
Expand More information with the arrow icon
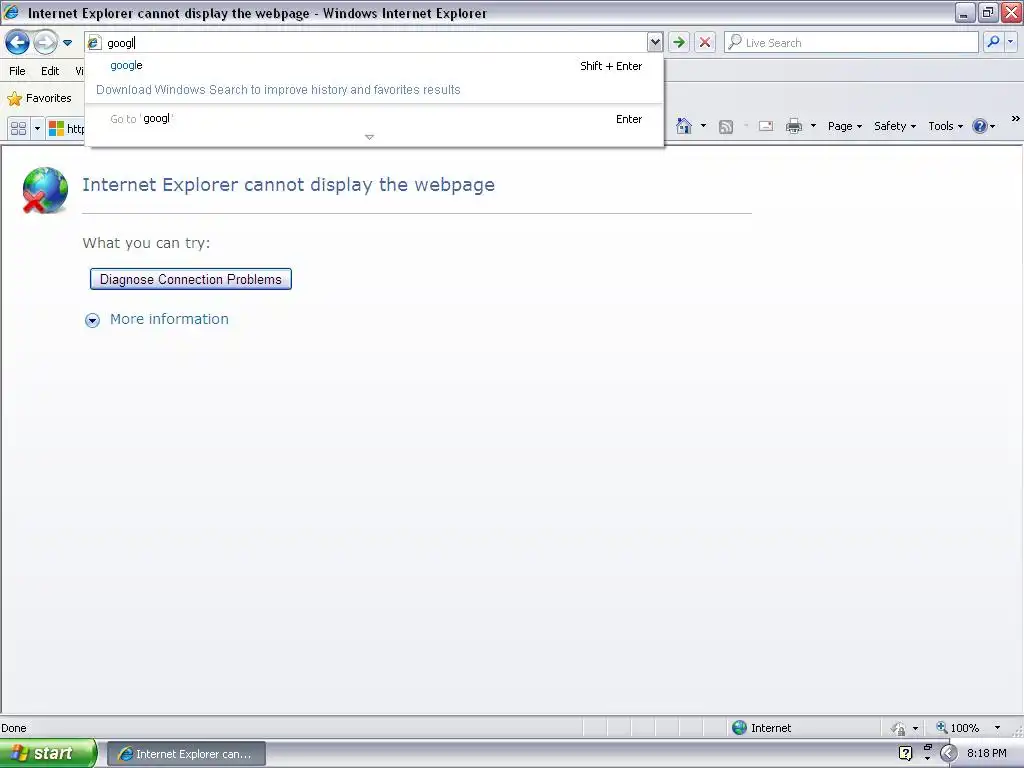coord(92,320)
